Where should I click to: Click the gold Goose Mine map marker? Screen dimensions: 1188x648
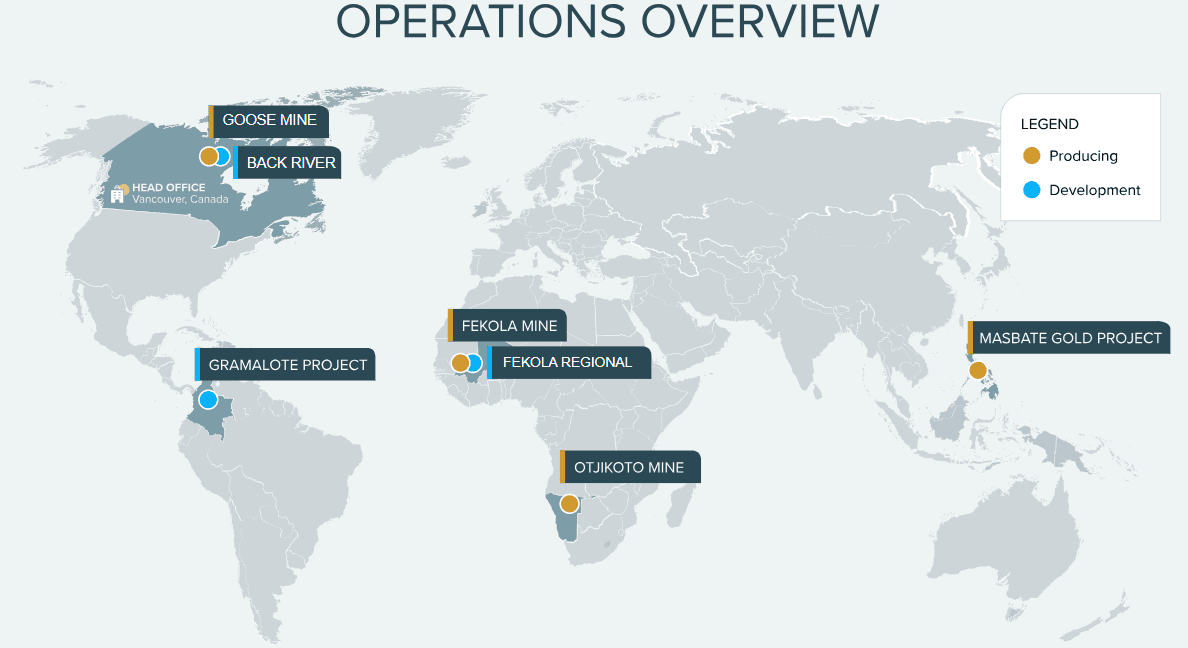coord(207,156)
